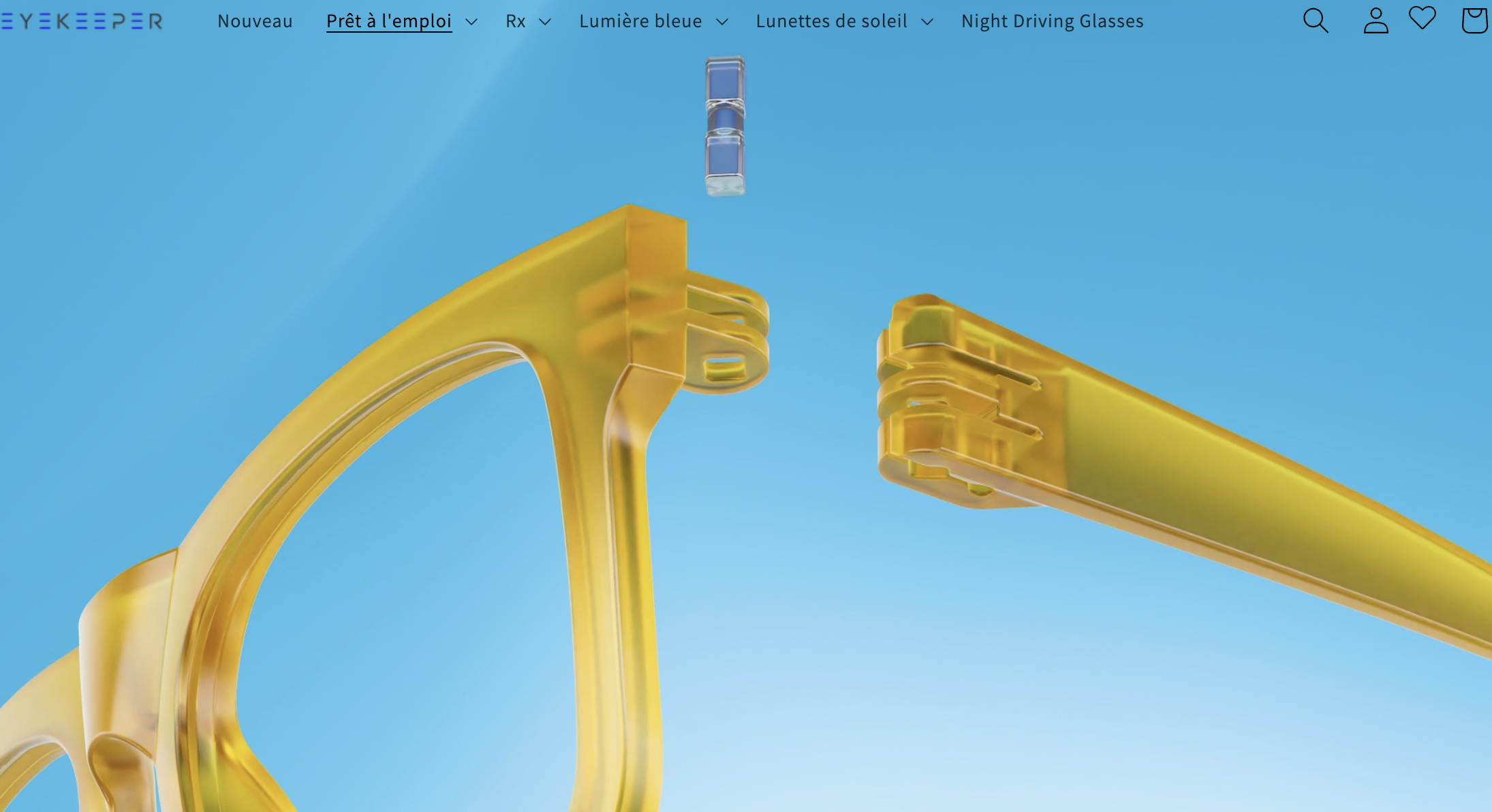Expand the Lunettes de soleil chevron
Image resolution: width=1492 pixels, height=812 pixels.
[927, 22]
